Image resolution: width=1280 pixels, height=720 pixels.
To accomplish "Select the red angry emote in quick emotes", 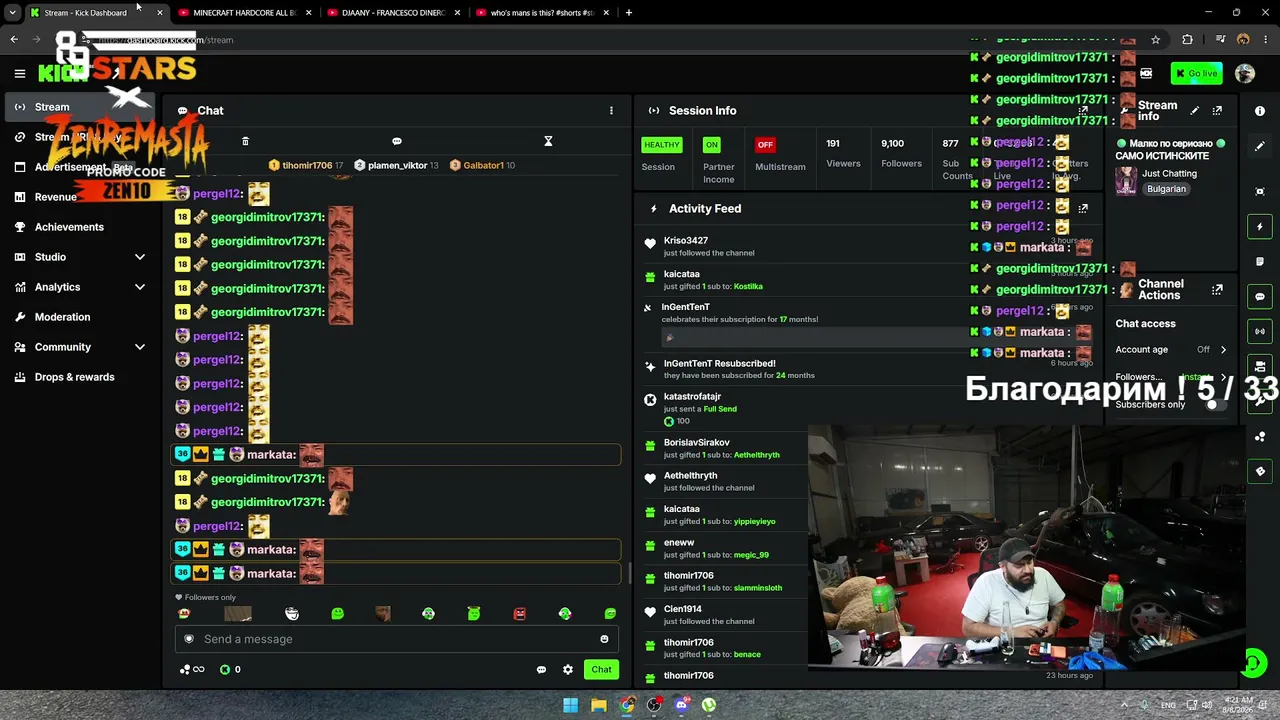I will (519, 614).
